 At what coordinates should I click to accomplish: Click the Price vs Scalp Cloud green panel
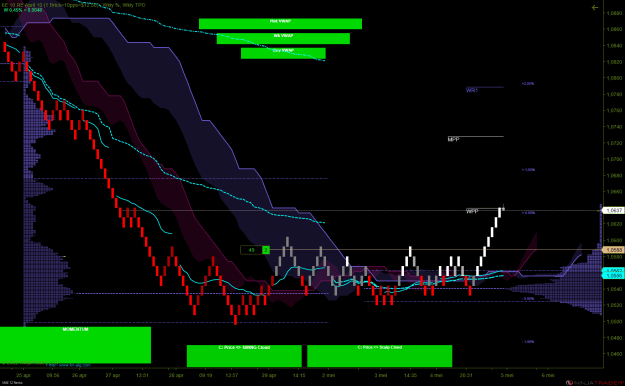coord(379,356)
